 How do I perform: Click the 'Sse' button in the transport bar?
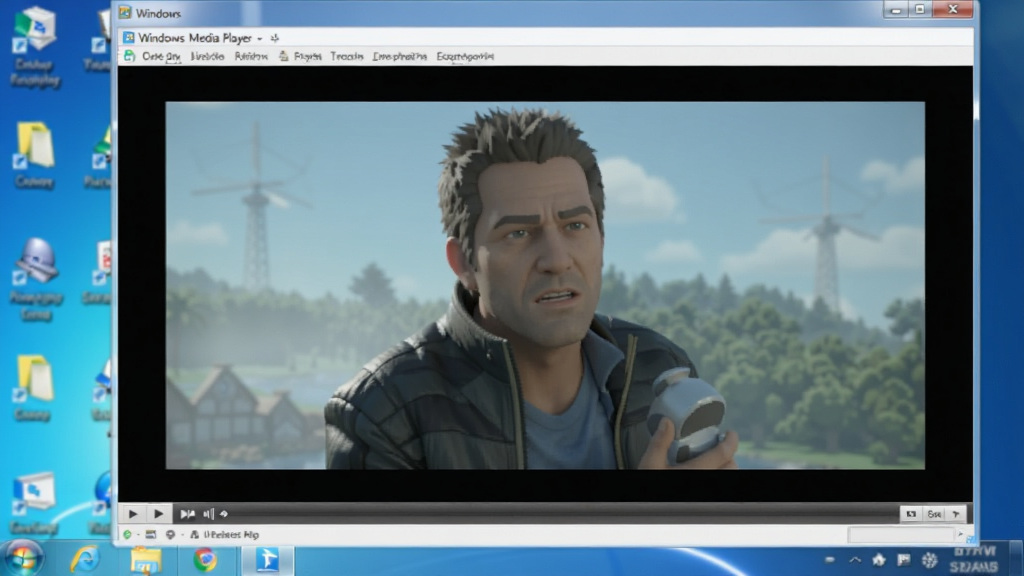[935, 514]
